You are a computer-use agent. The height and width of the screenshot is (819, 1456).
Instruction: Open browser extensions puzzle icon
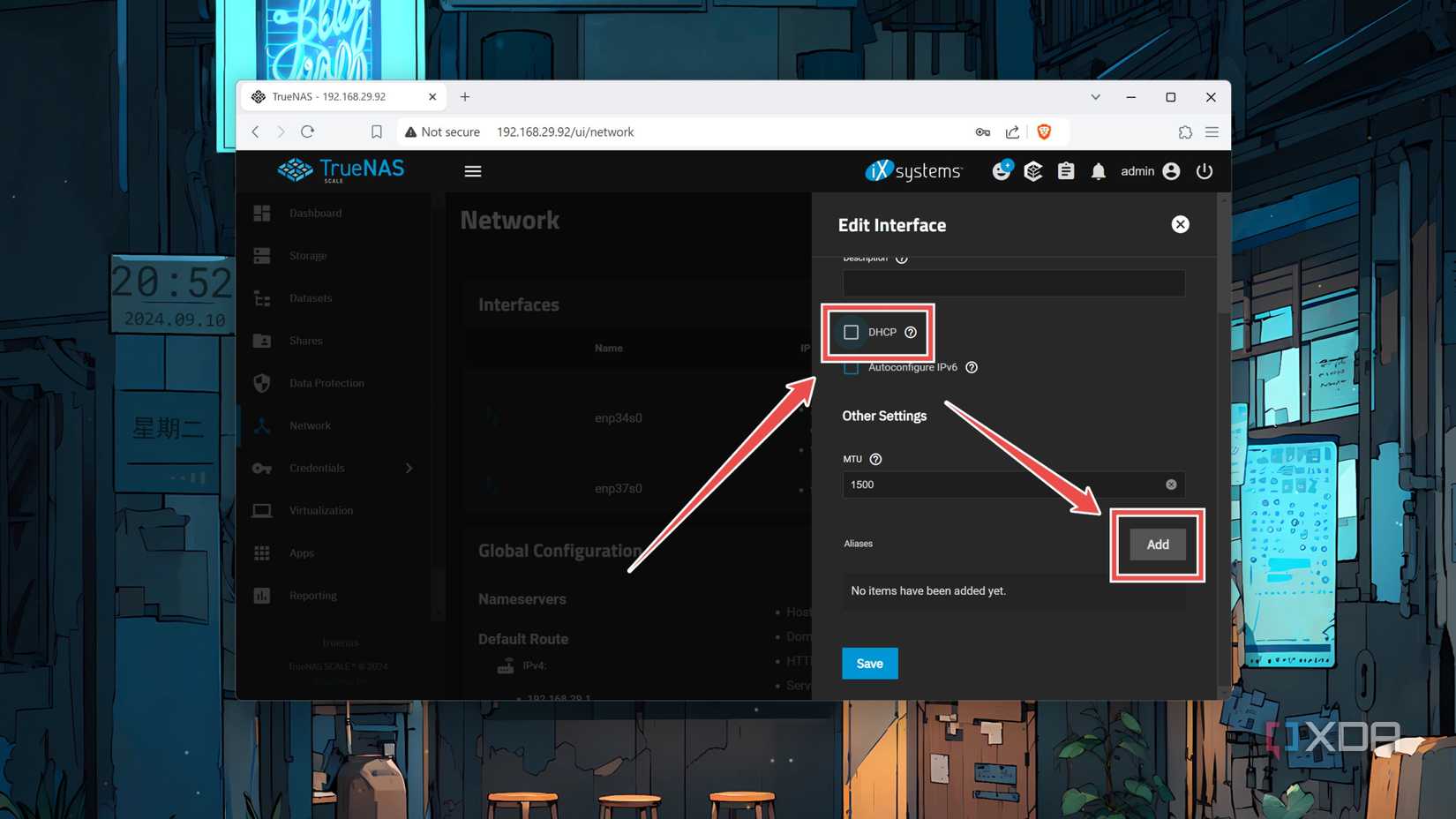pyautogui.click(x=1185, y=131)
